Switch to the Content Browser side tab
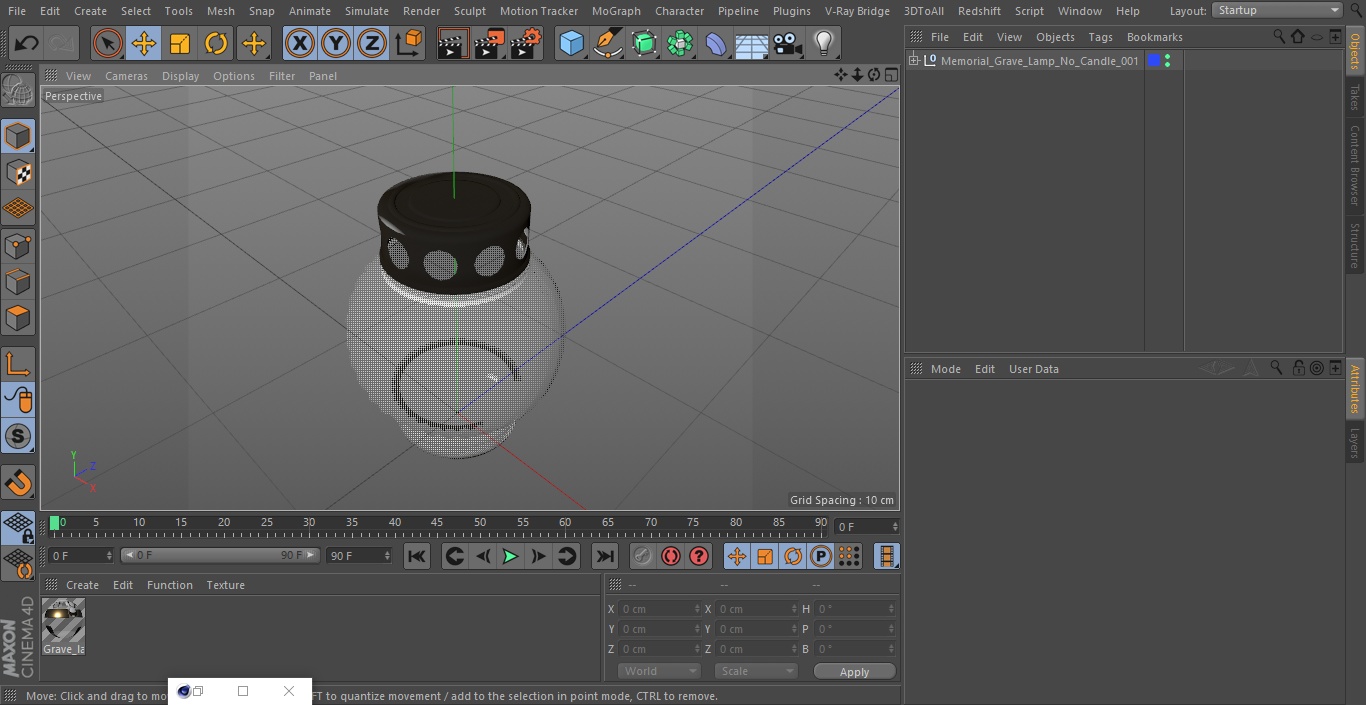Screen dimensions: 1366x705 1355,165
